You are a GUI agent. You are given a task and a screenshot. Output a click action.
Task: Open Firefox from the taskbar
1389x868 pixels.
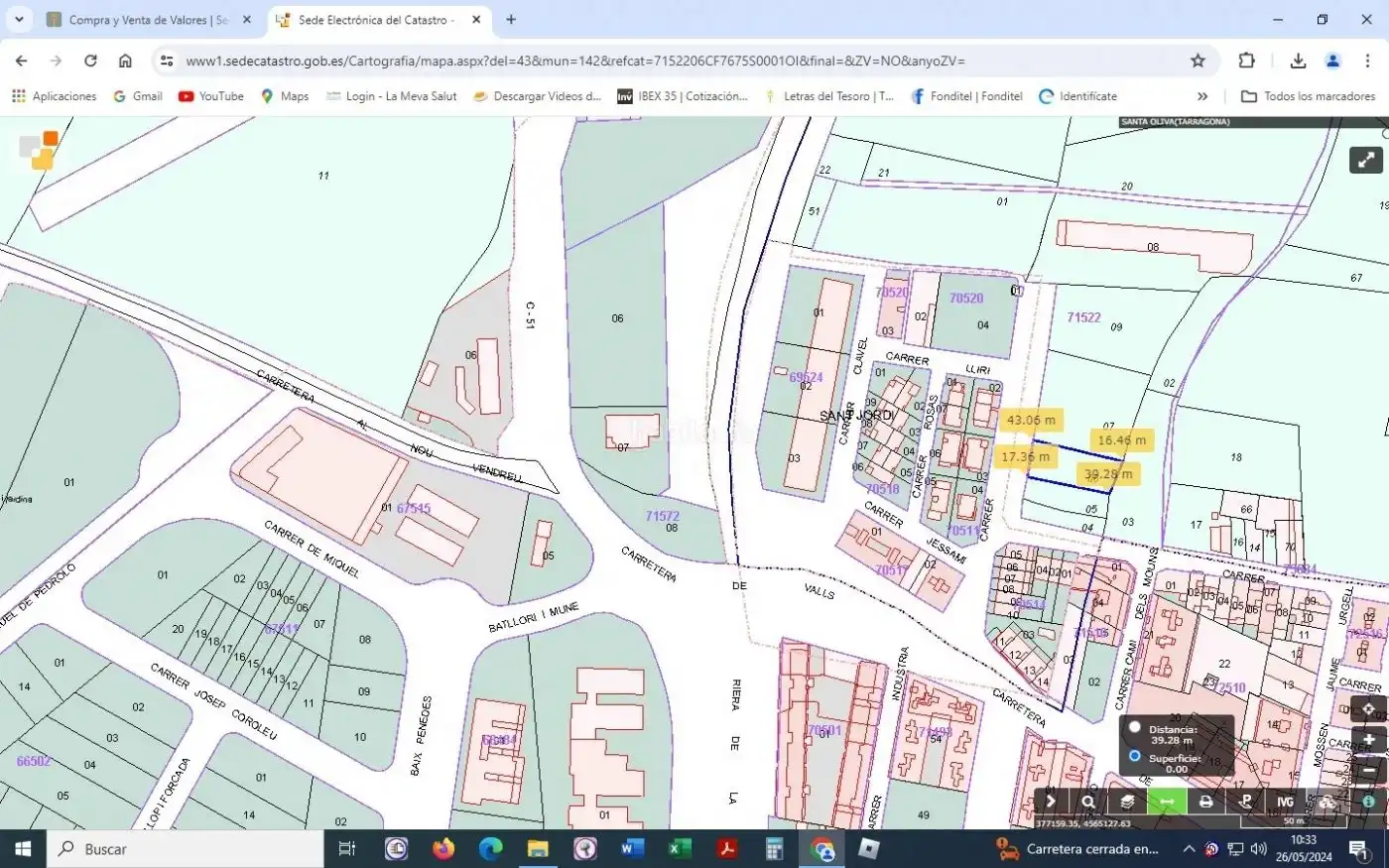coord(443,849)
